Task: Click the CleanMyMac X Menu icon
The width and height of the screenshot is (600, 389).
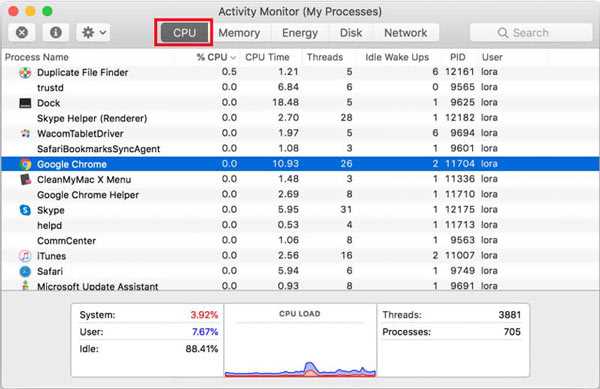Action: point(25,179)
